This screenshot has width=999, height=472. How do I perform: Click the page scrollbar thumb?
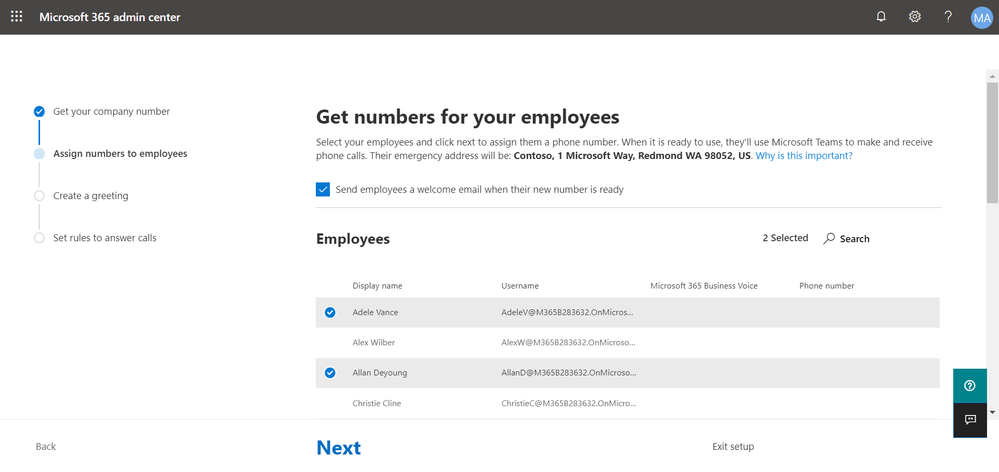click(x=993, y=142)
